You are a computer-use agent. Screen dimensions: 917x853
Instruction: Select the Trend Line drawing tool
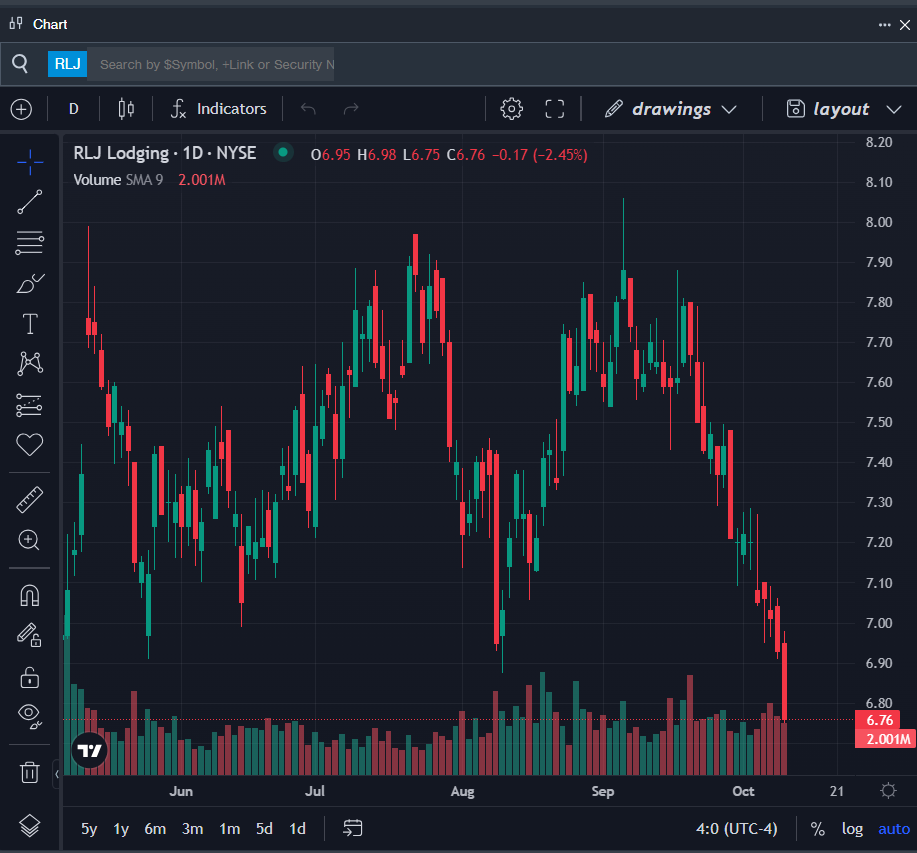[x=29, y=201]
